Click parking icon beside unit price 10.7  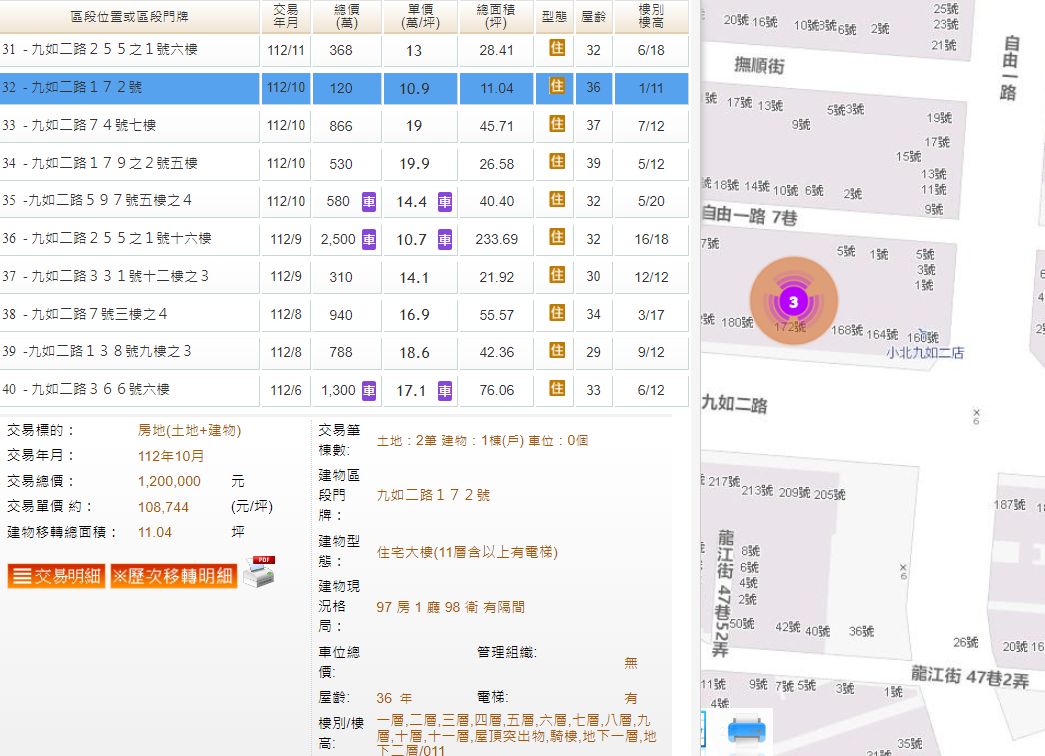click(x=445, y=239)
